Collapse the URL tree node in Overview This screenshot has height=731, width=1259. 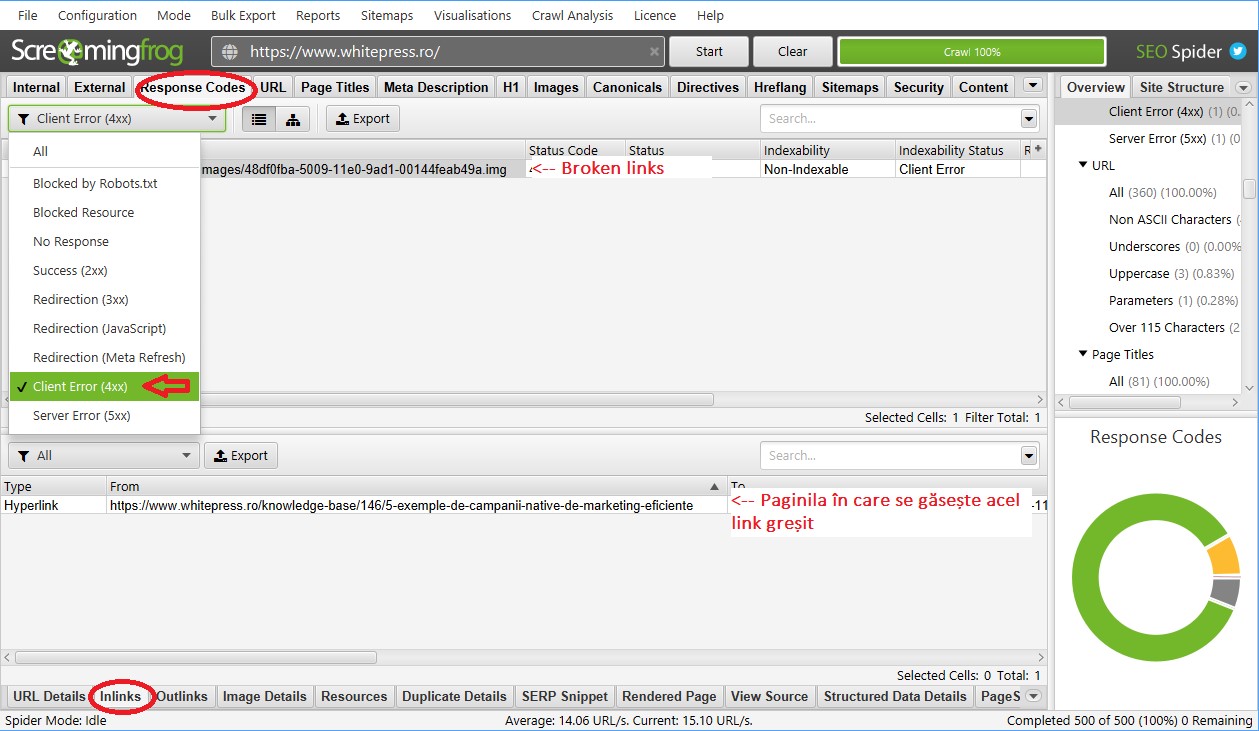click(x=1083, y=165)
